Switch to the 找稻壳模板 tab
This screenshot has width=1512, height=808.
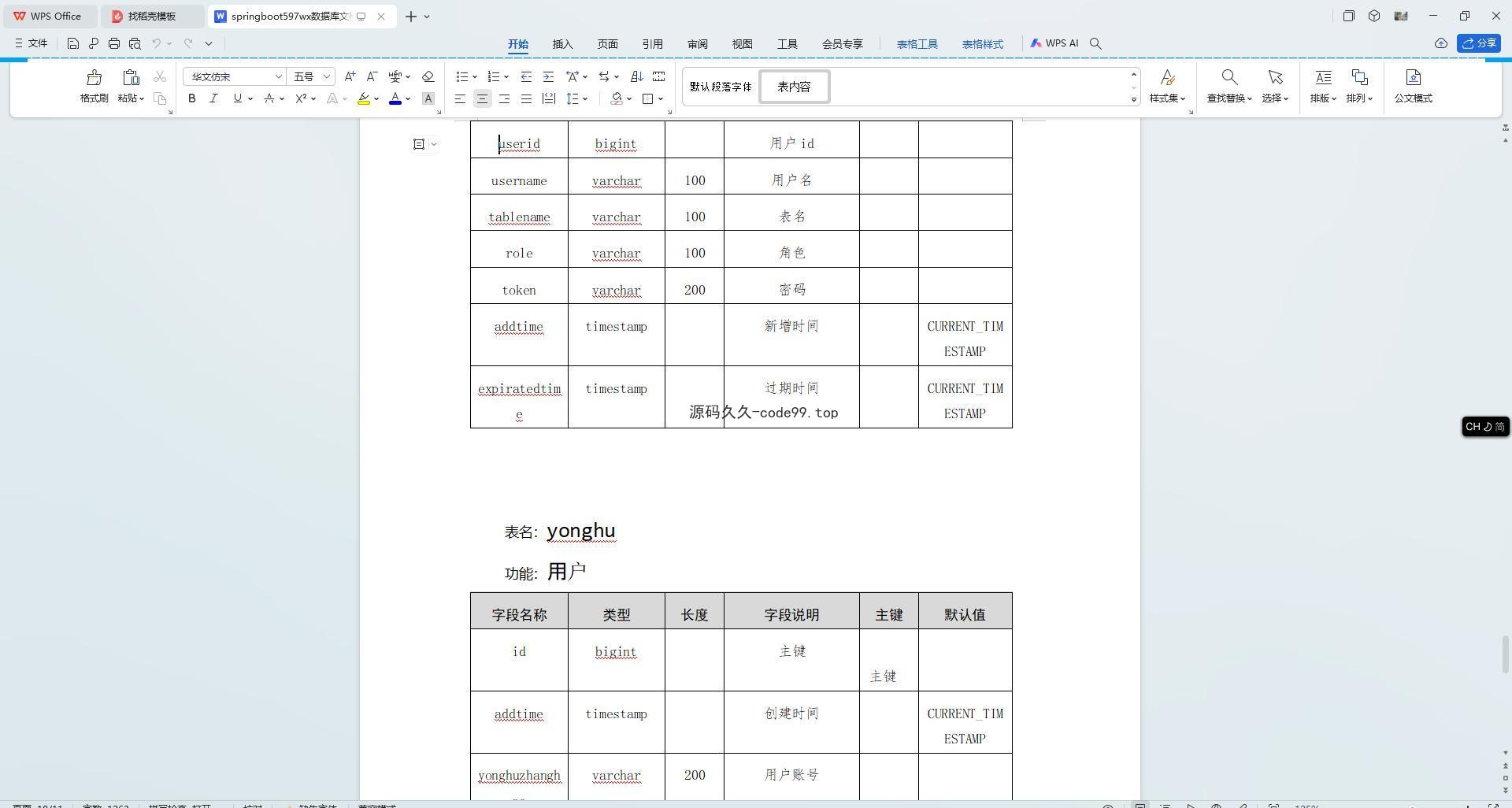click(152, 16)
